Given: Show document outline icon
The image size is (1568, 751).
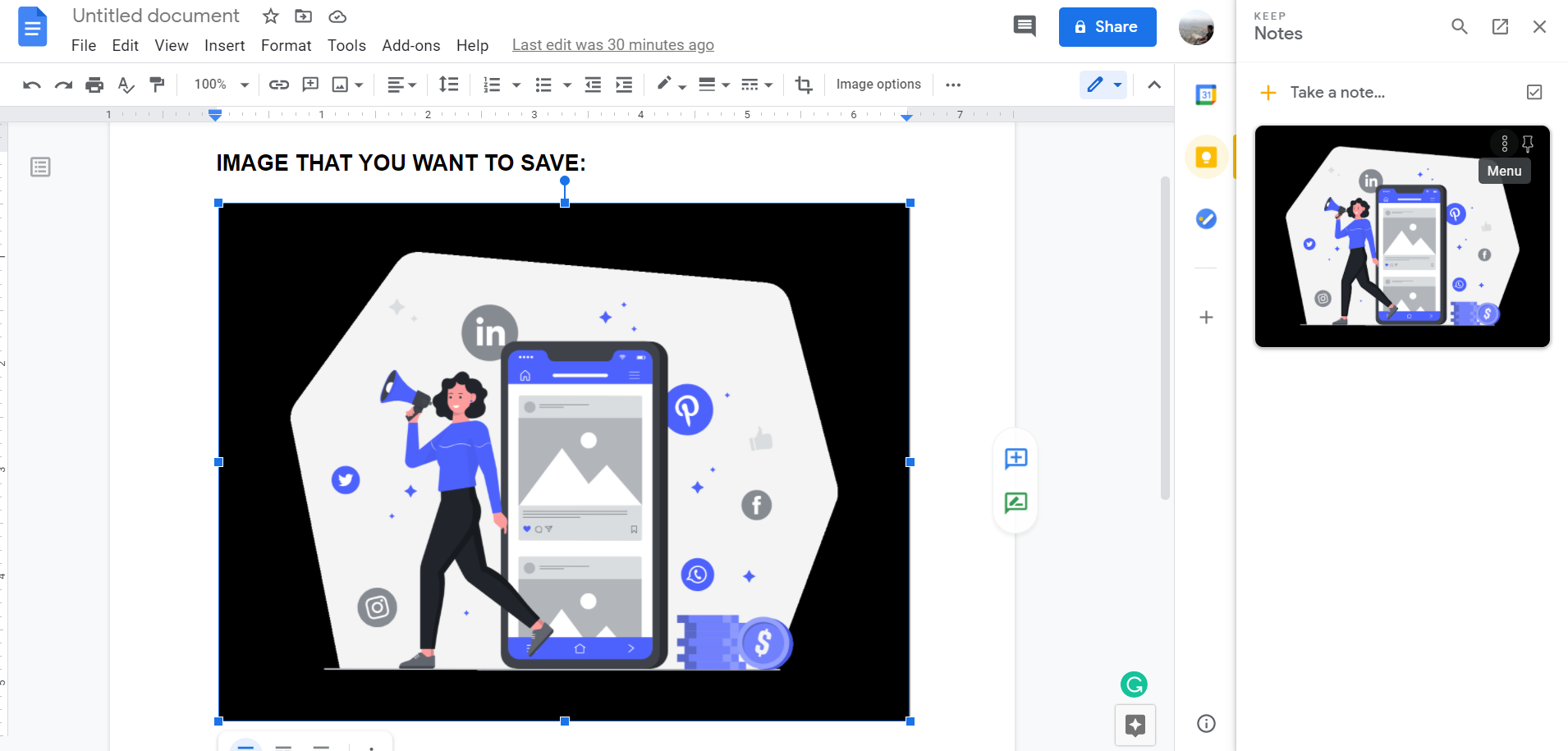Looking at the screenshot, I should click(40, 167).
